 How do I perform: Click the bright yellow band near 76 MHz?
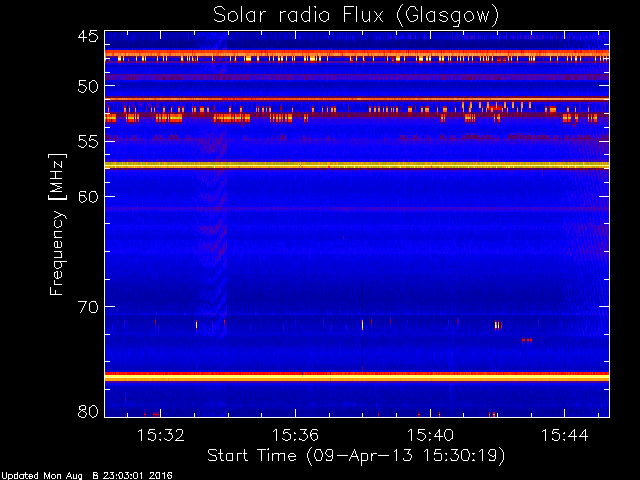click(x=357, y=378)
